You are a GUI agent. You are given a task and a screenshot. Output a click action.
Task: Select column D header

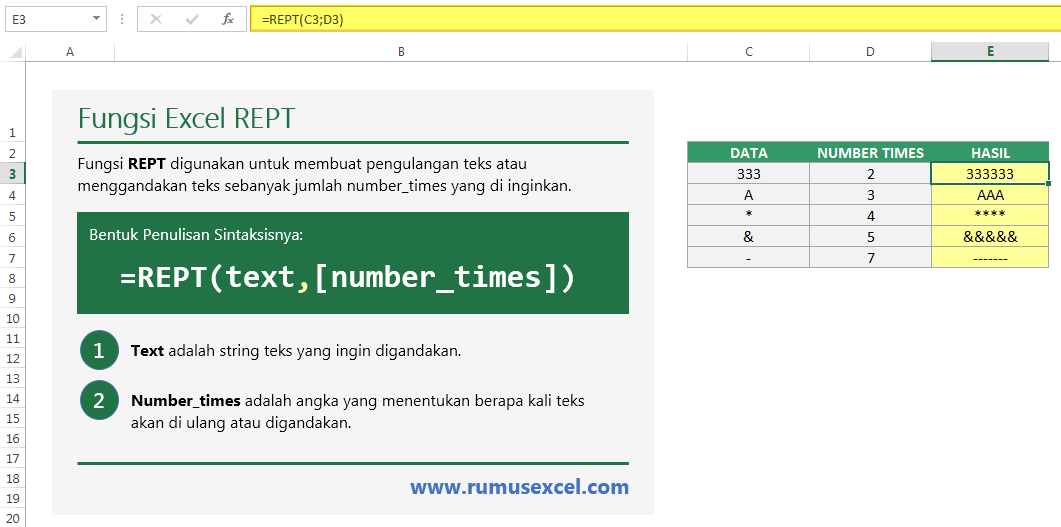coord(870,52)
